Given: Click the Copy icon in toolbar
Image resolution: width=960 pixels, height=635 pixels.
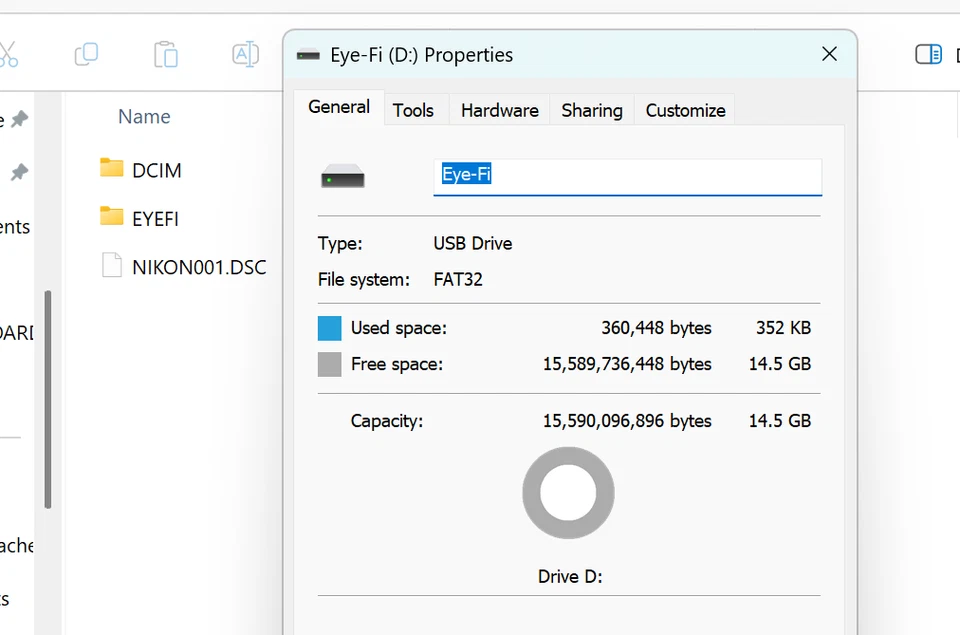Looking at the screenshot, I should (86, 54).
